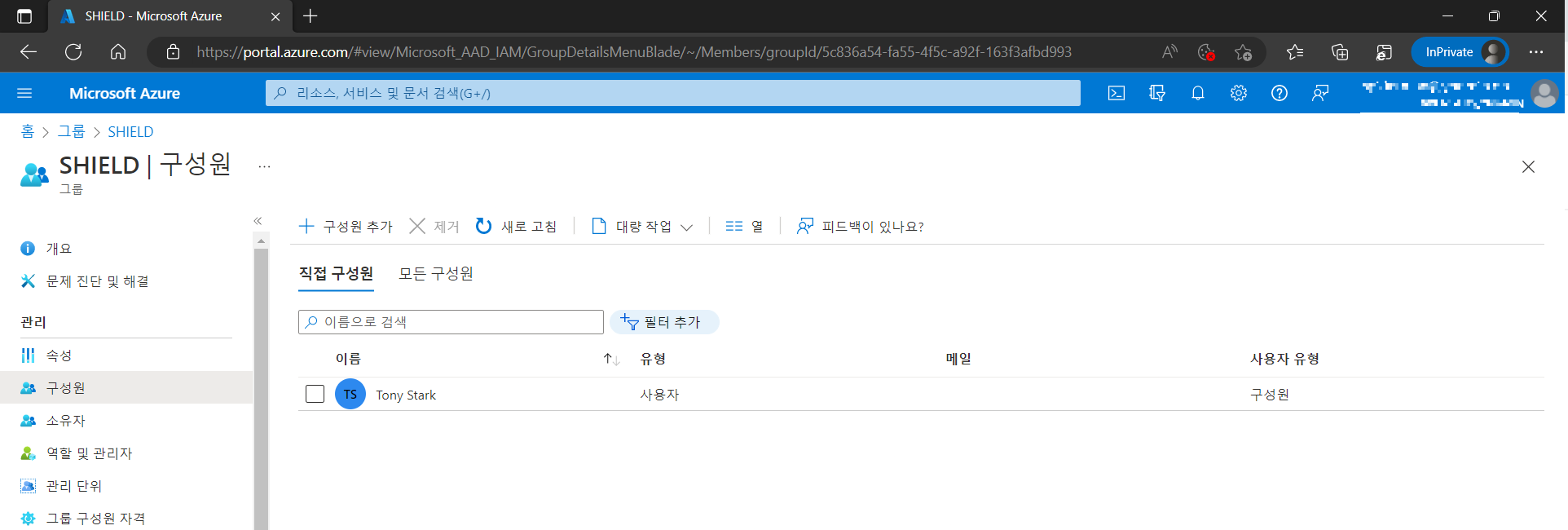Sort by the 이름 column arrows
Image resolution: width=1568 pixels, height=530 pixels.
click(611, 360)
